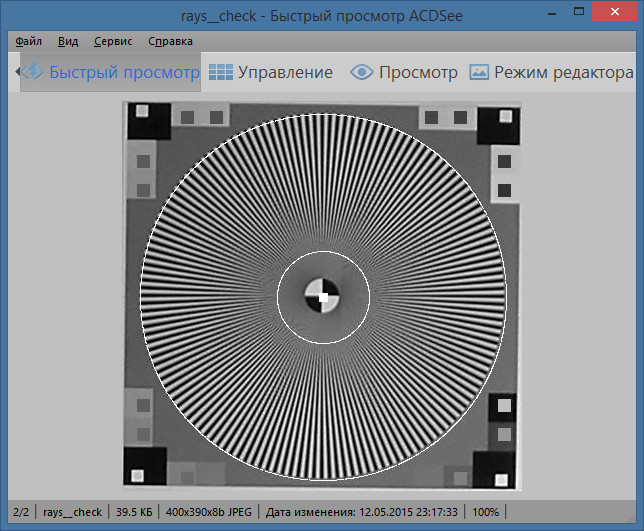Click the Дата изменения field in the status bar
This screenshot has height=531, width=644.
[361, 512]
